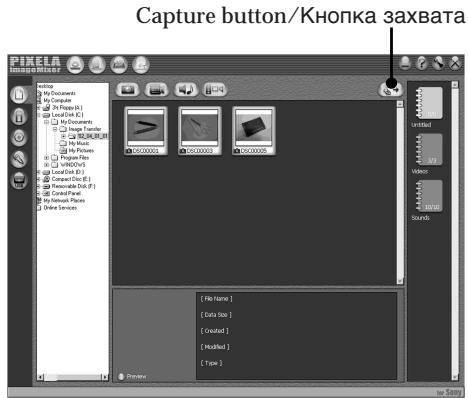Expand the Local Disk (D:) node
Screen dimensions: 468x398
39,172
